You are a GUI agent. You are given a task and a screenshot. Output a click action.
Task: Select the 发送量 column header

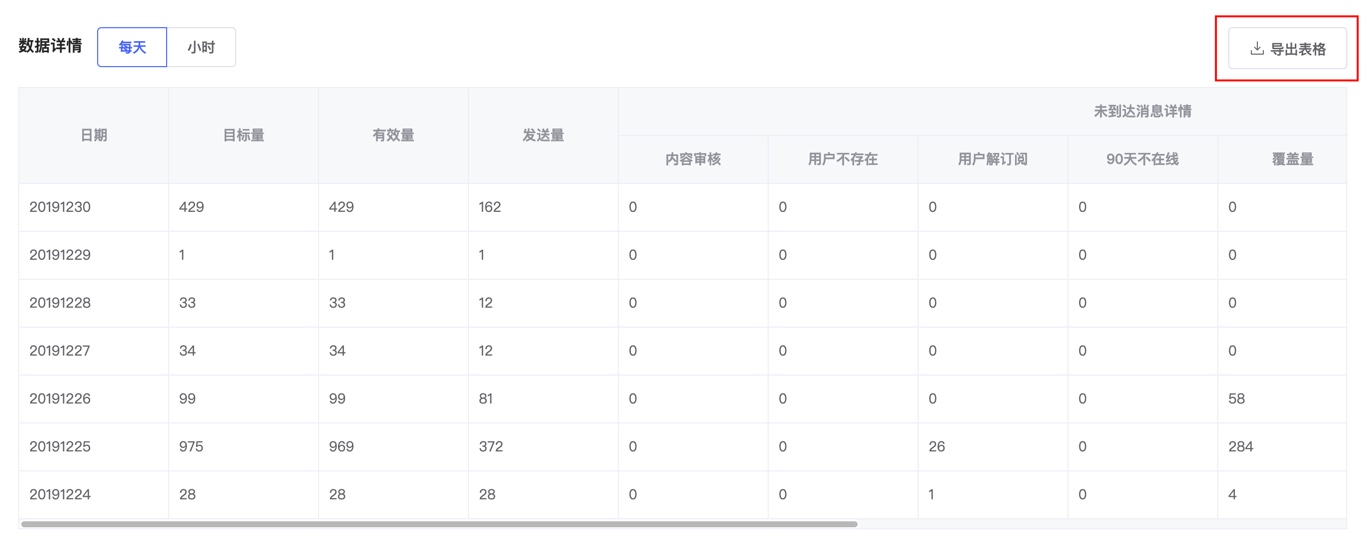(x=543, y=135)
